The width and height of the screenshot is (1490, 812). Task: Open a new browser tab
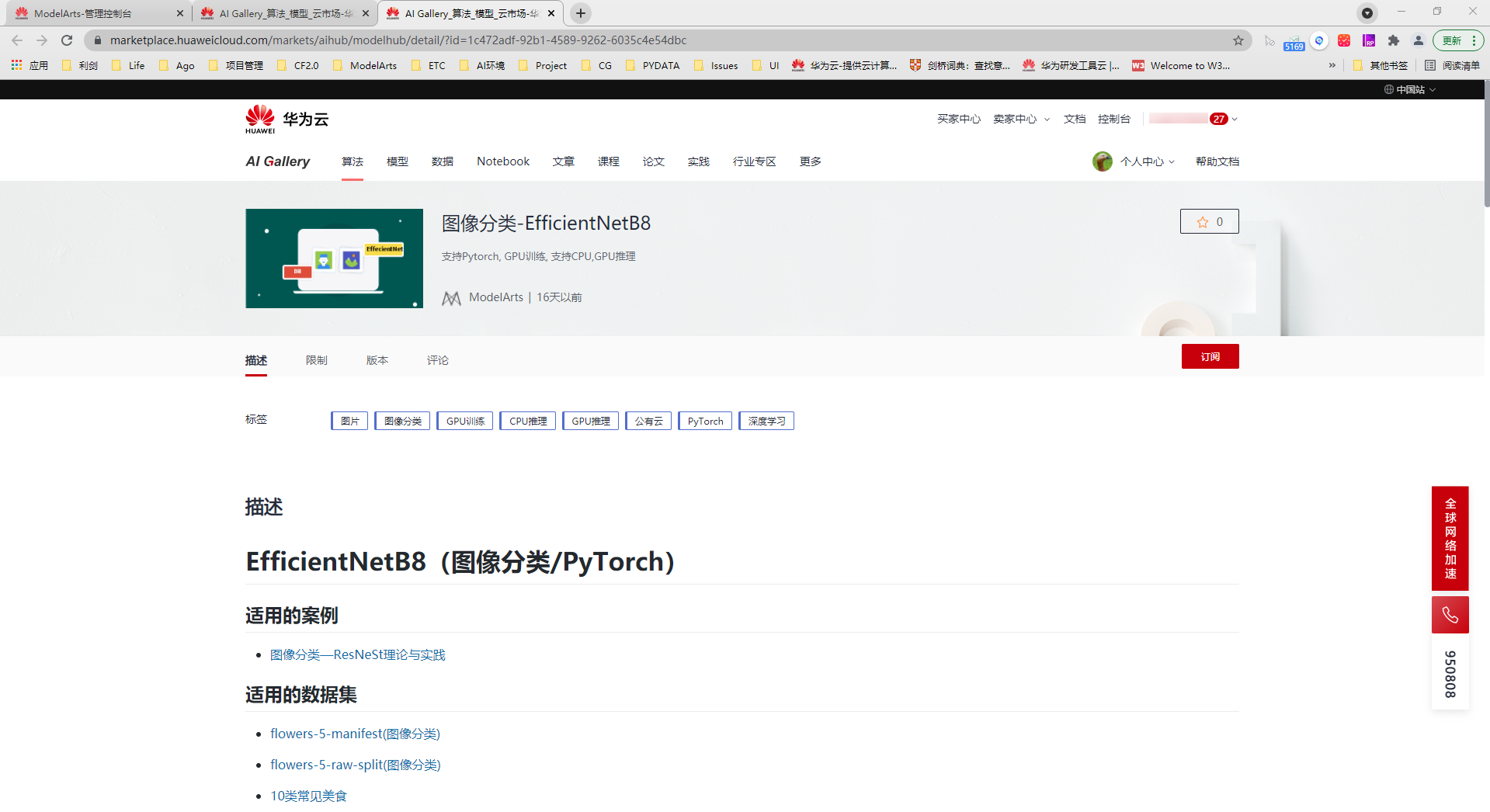coord(580,13)
